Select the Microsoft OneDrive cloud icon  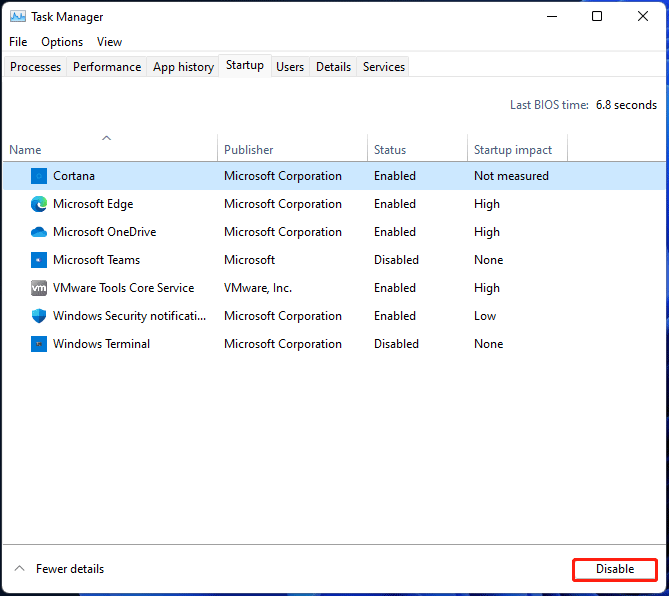tap(39, 232)
